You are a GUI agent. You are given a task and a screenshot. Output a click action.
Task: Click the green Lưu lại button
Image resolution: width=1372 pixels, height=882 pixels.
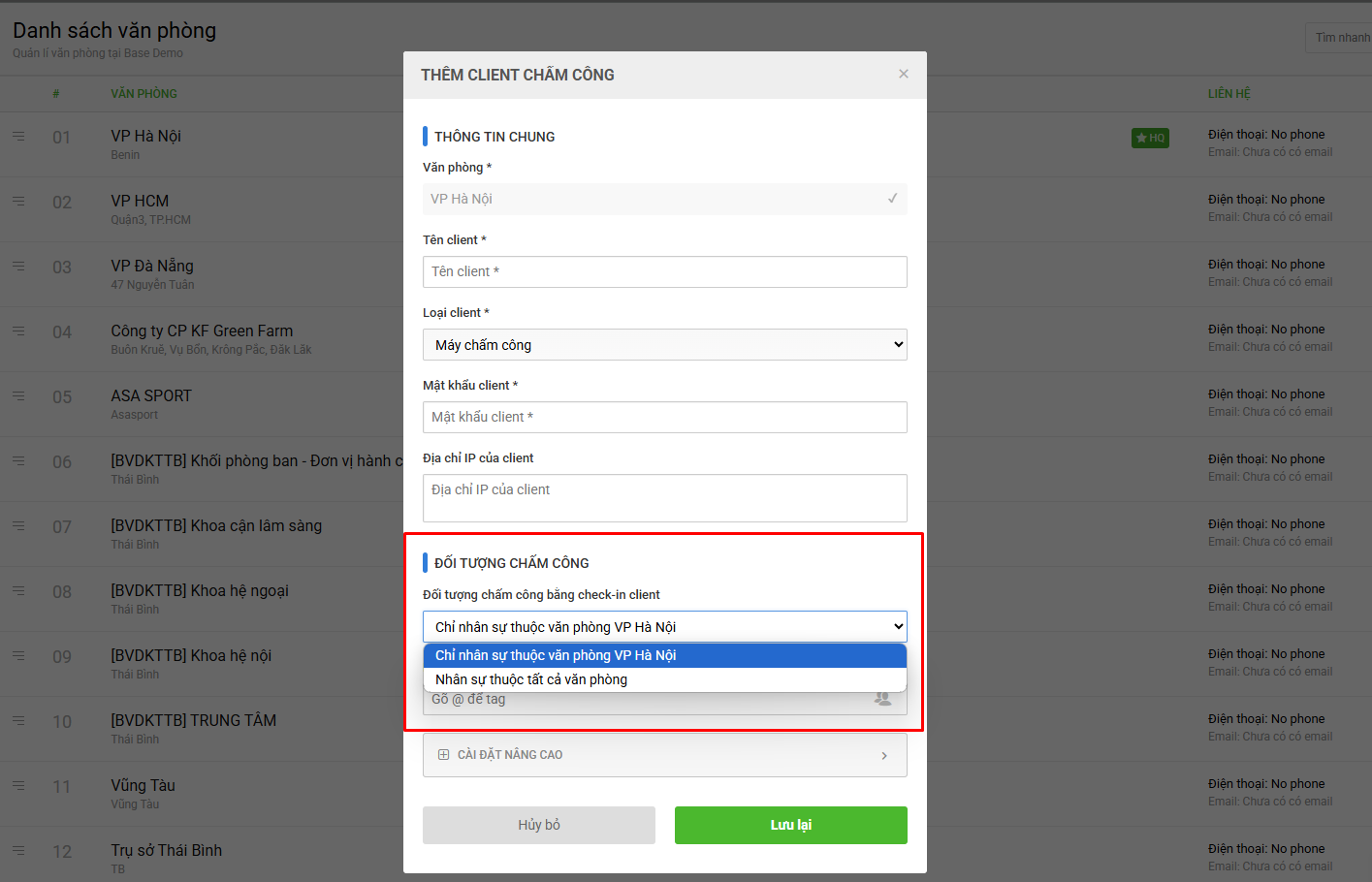tap(791, 825)
